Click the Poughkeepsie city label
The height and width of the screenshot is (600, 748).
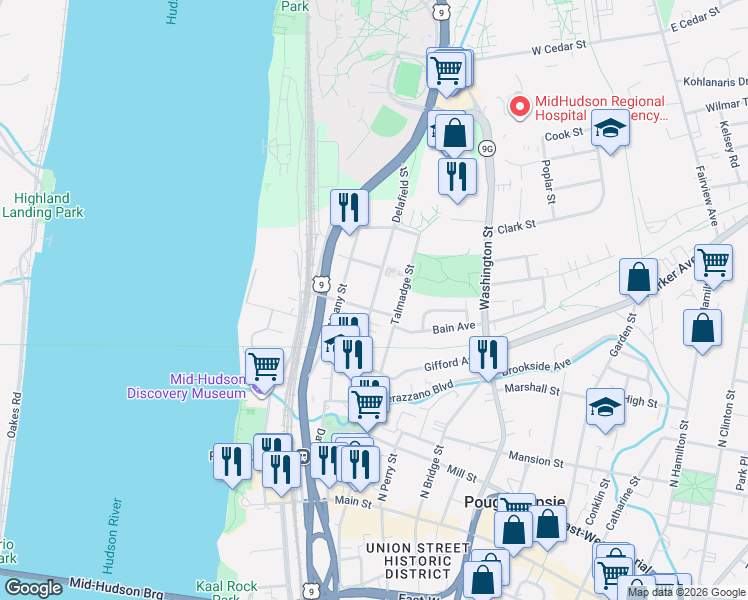514,502
